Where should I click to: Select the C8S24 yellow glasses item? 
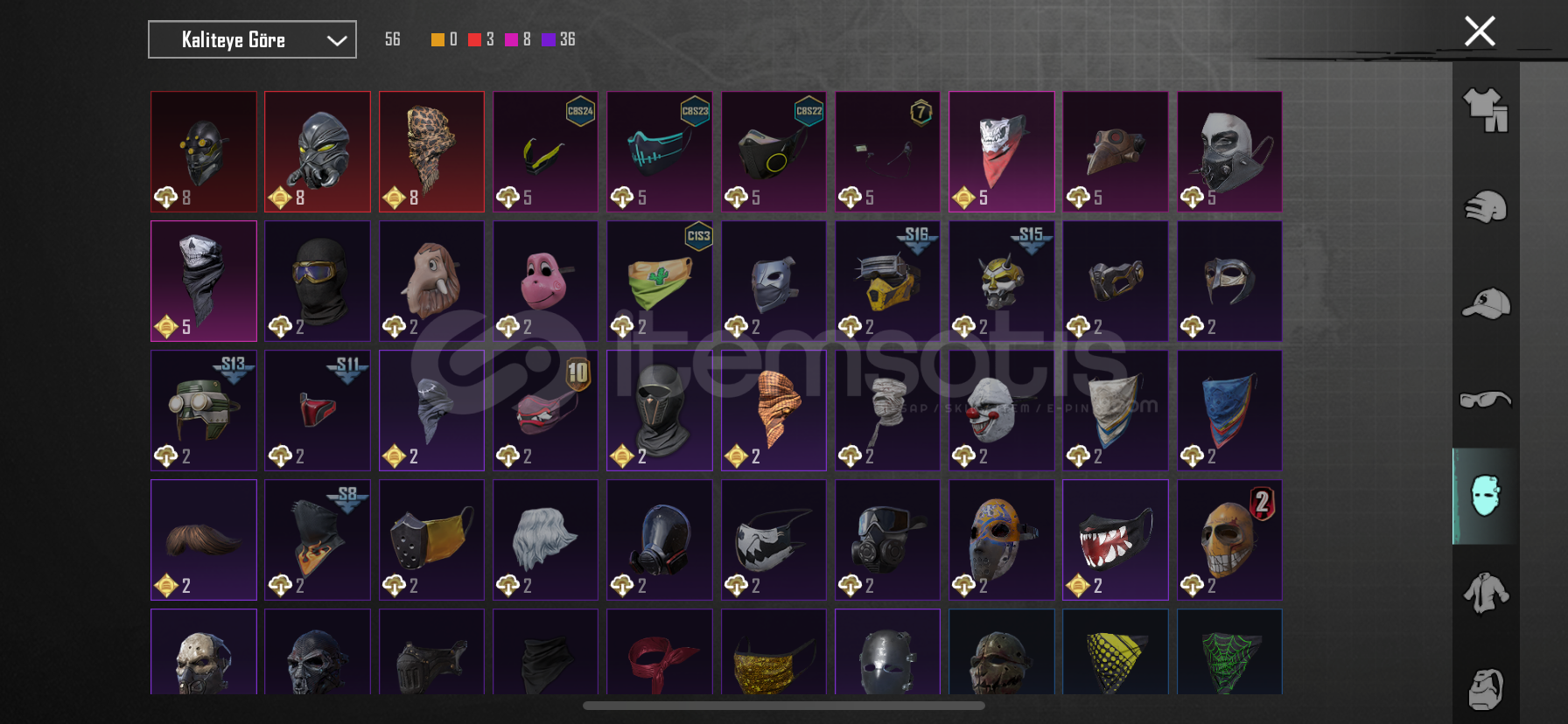(x=545, y=151)
